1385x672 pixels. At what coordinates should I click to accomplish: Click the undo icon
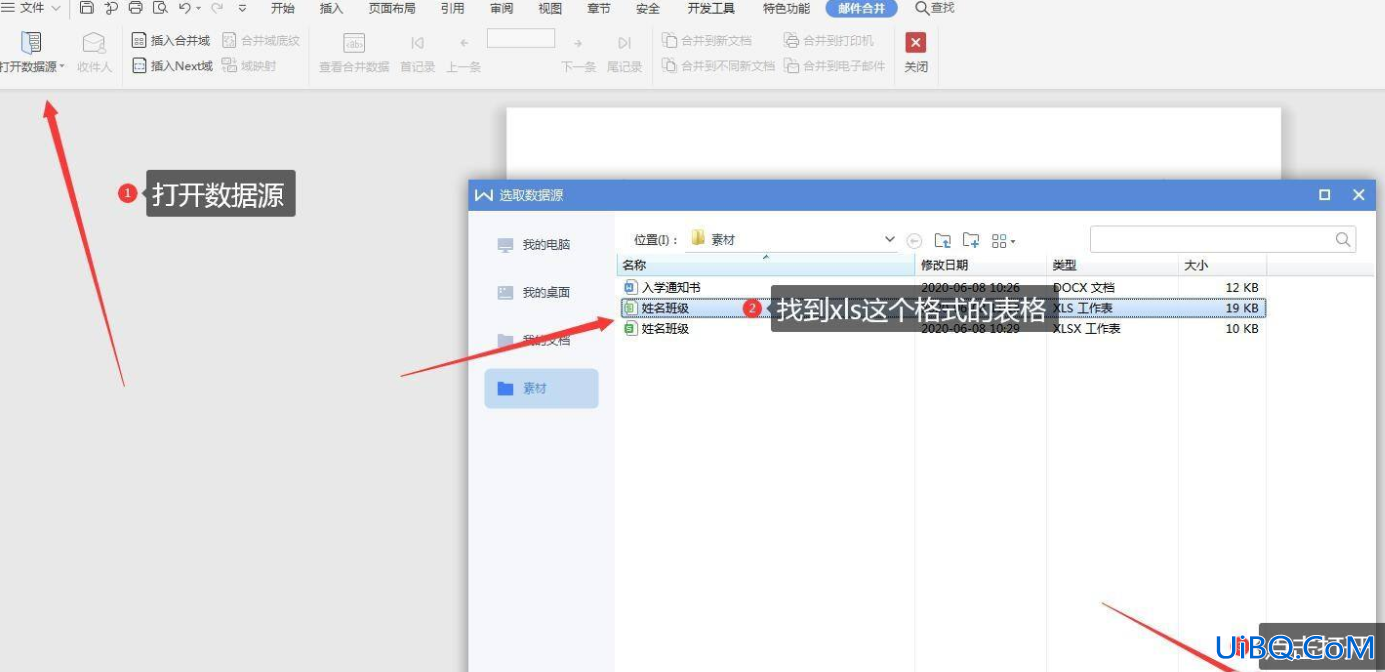[x=184, y=8]
